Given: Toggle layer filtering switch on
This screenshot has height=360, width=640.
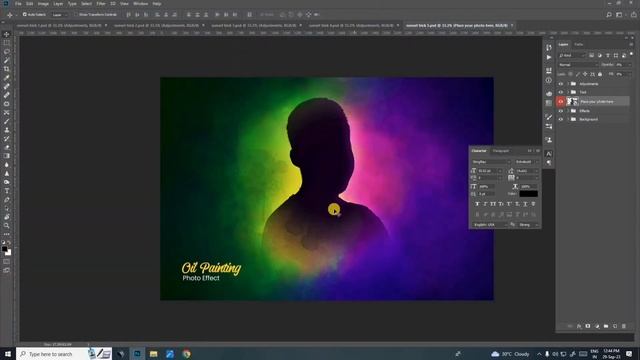Looking at the screenshot, I should click(x=631, y=54).
